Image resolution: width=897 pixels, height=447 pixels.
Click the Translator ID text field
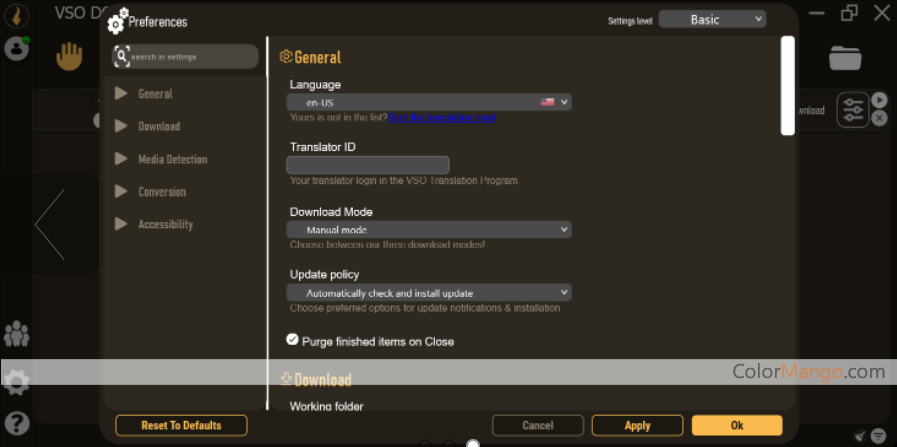pos(367,165)
